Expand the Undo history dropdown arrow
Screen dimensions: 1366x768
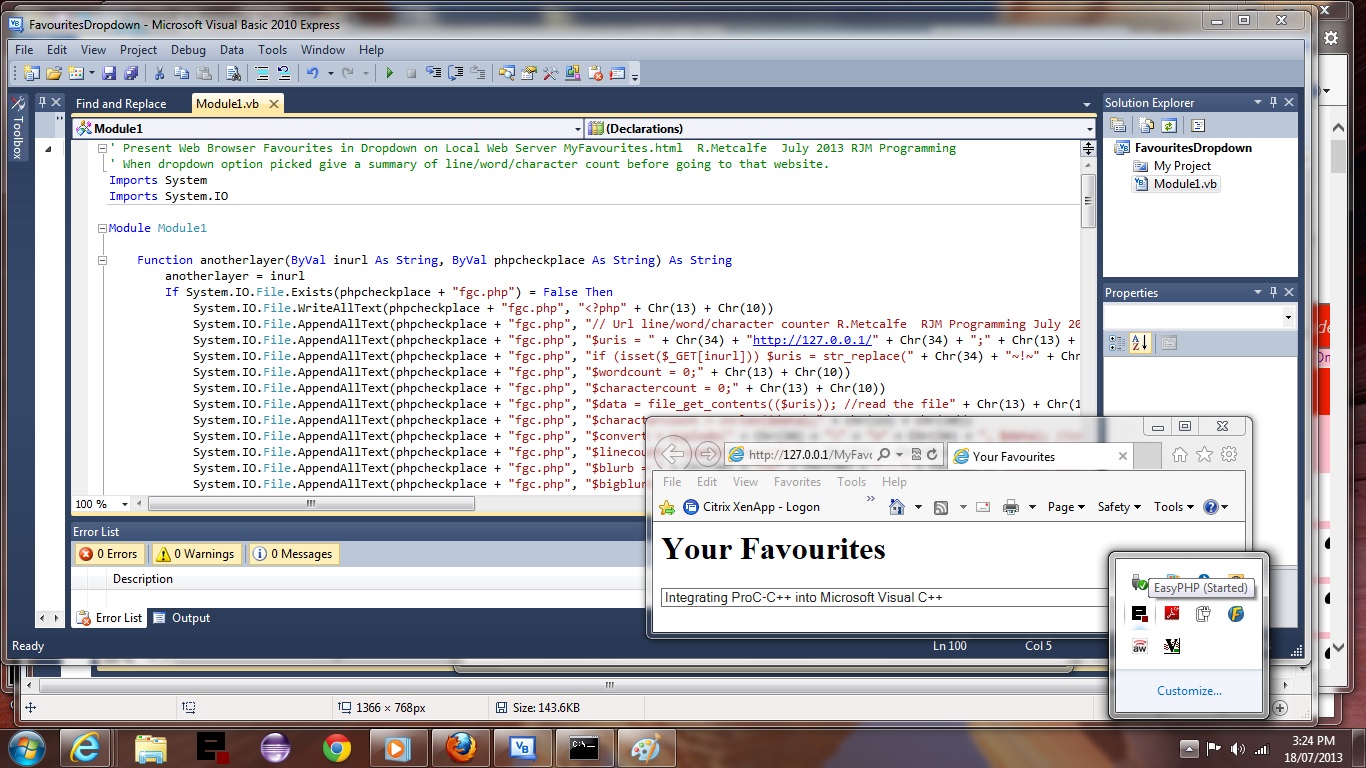[x=330, y=73]
